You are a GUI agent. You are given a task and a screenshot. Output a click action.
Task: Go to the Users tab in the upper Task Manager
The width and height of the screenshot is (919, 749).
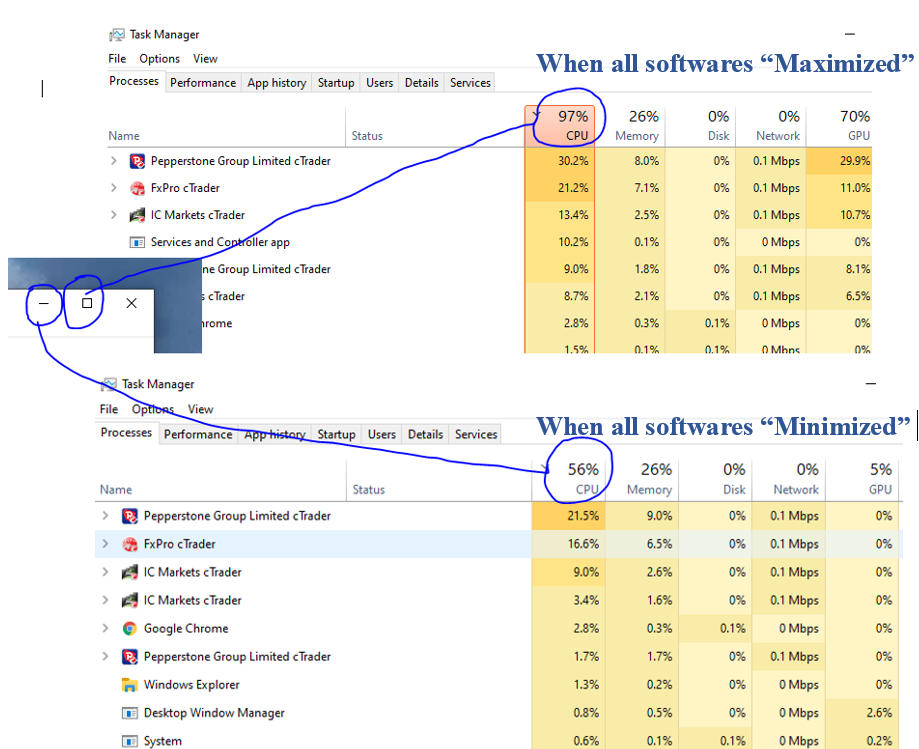point(380,83)
